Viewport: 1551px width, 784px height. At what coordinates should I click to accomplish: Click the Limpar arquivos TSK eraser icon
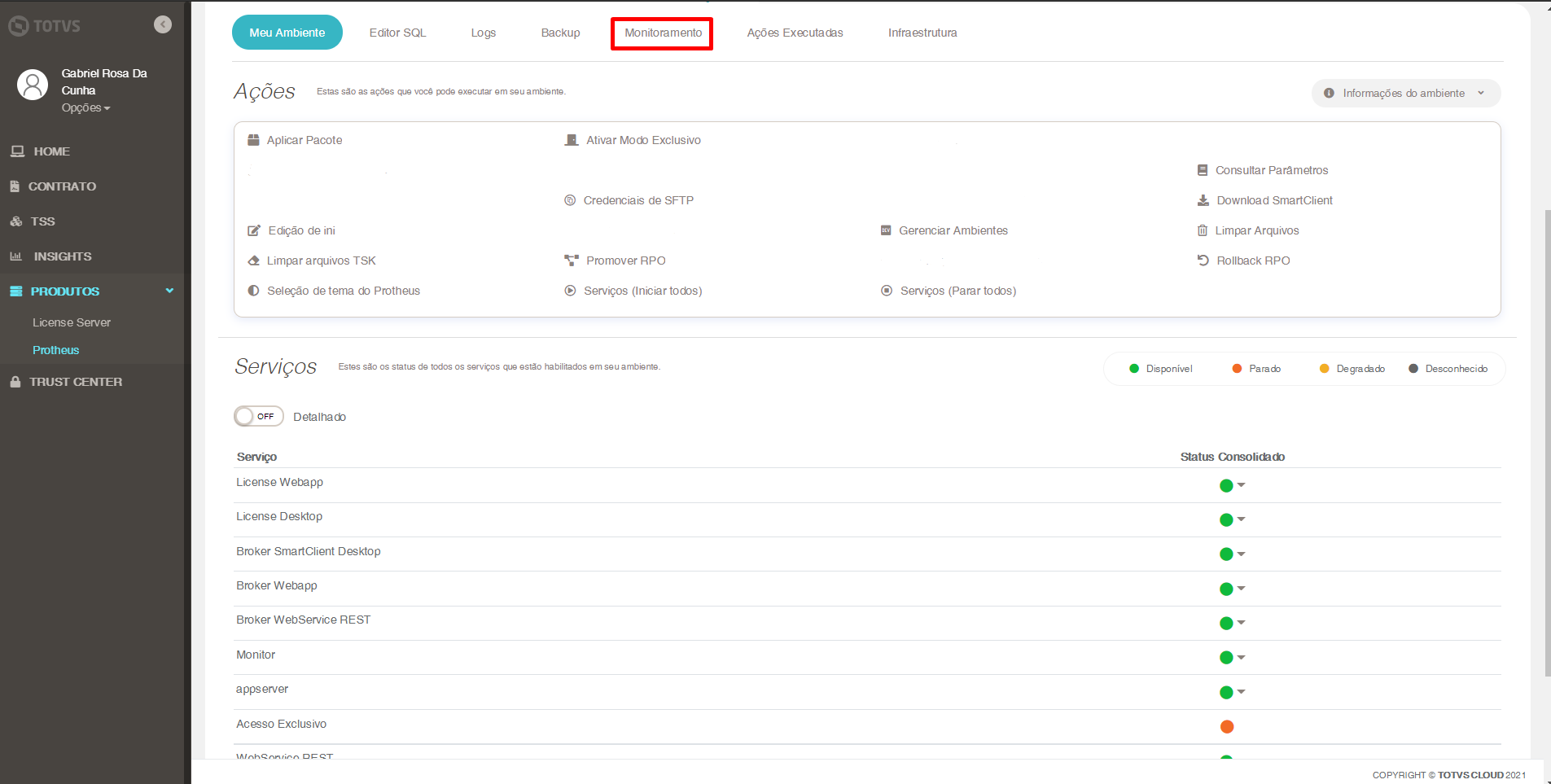pos(253,261)
